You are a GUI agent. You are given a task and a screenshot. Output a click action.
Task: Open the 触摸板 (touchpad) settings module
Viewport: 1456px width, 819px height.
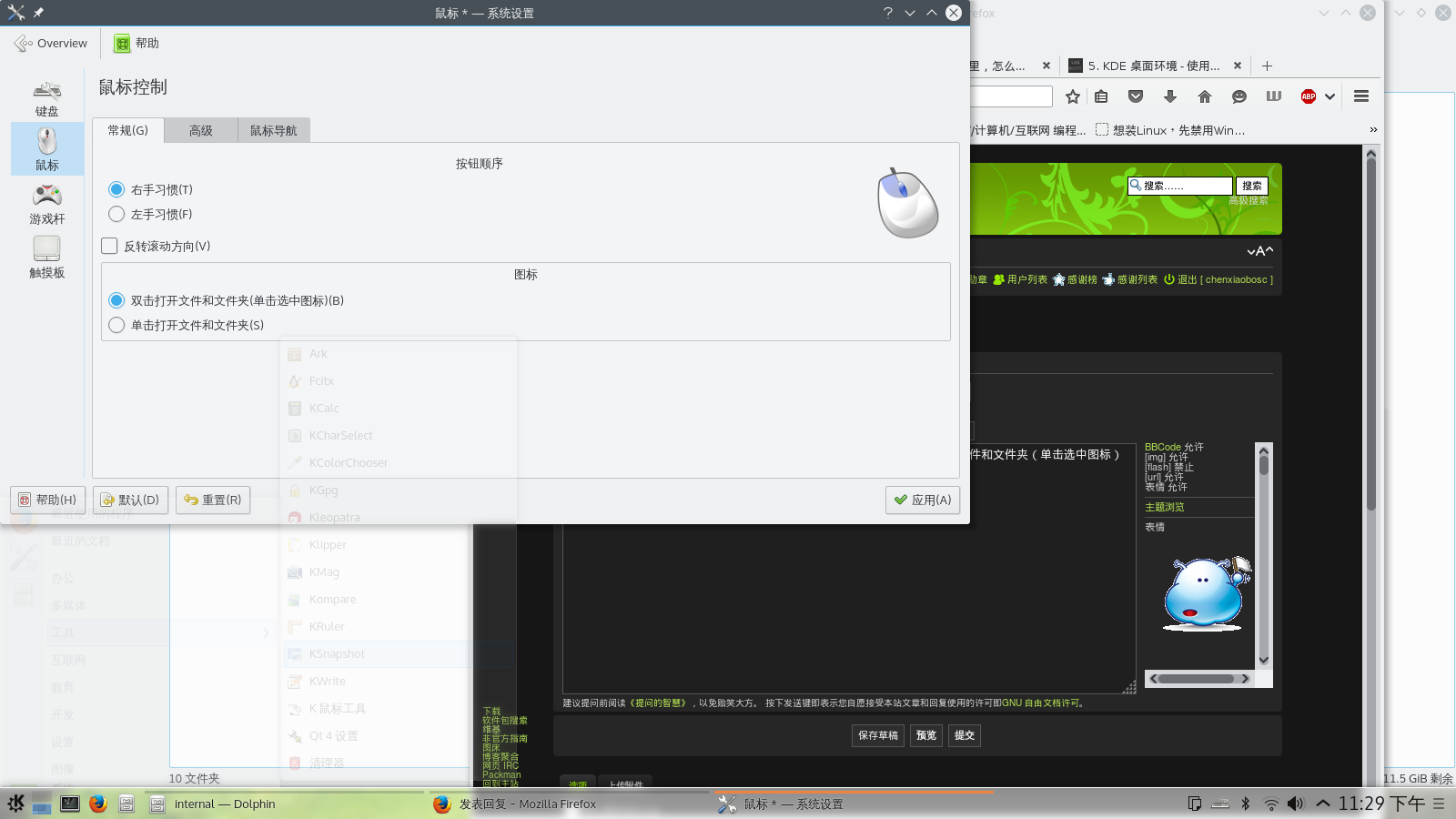coord(47,258)
